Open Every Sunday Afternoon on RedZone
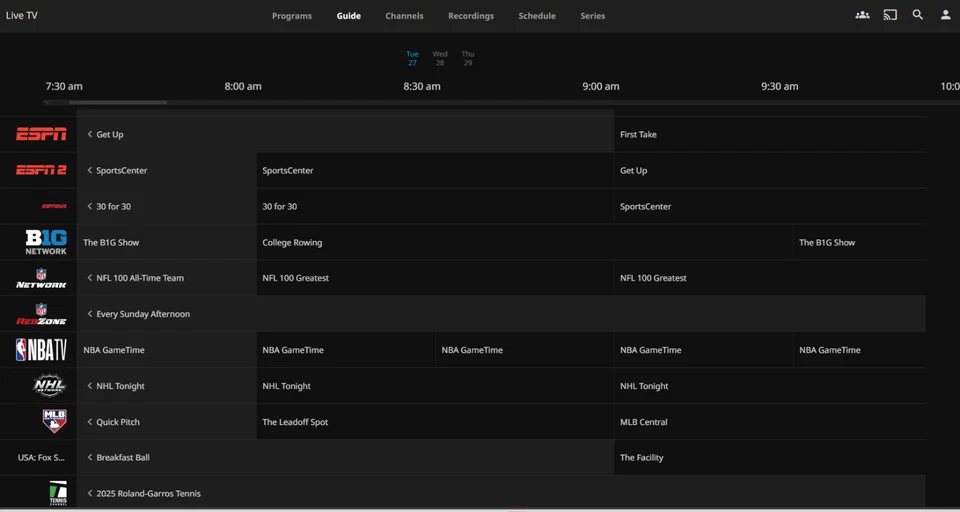Image resolution: width=960 pixels, height=512 pixels. click(501, 314)
